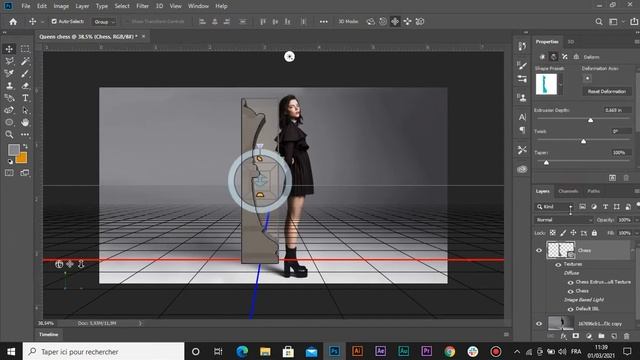Select the Hand tool
640x360 pixels.
tap(25, 122)
